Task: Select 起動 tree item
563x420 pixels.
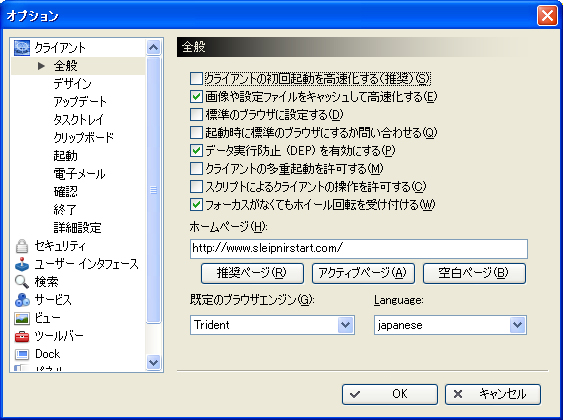Action: pos(65,156)
